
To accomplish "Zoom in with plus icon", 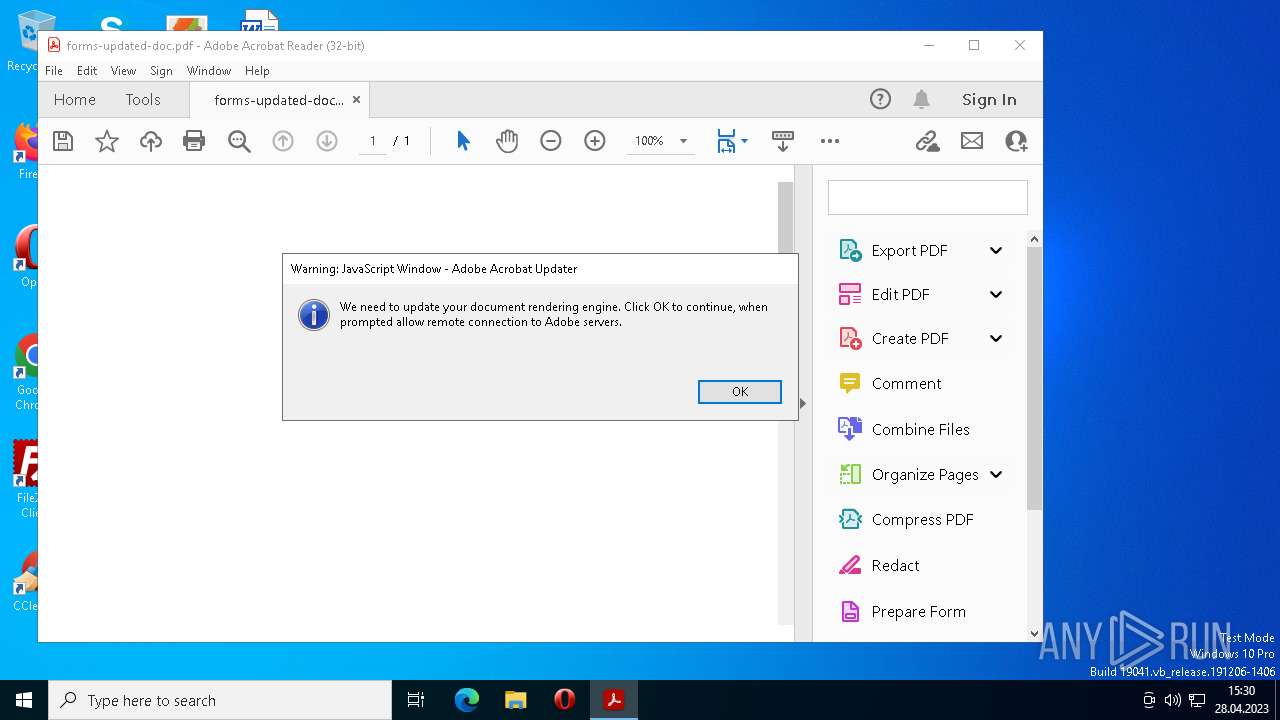I will [x=595, y=141].
